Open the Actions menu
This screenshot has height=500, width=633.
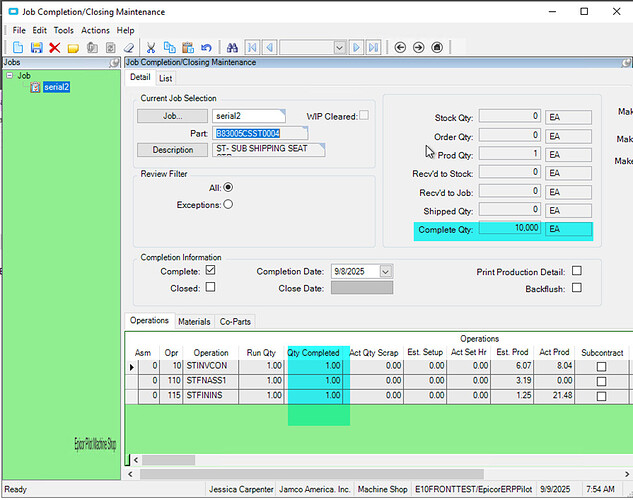95,30
